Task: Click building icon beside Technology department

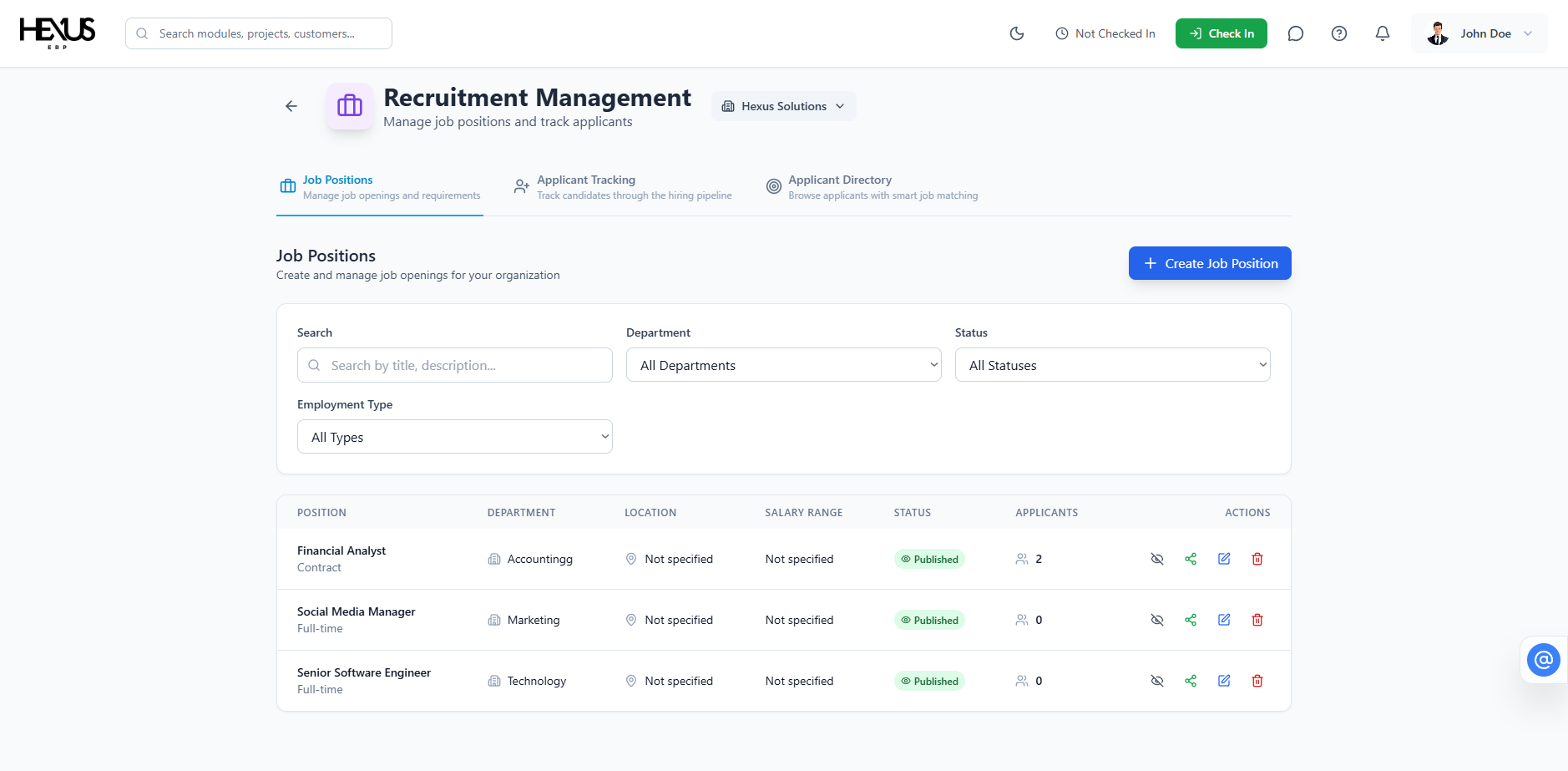Action: (x=494, y=681)
